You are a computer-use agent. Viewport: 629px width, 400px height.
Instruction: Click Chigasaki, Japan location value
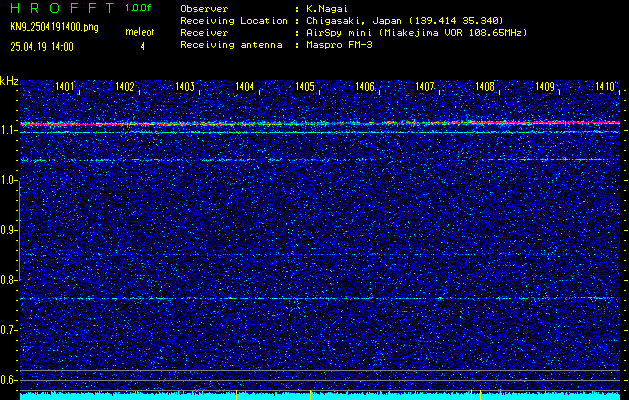[405, 21]
